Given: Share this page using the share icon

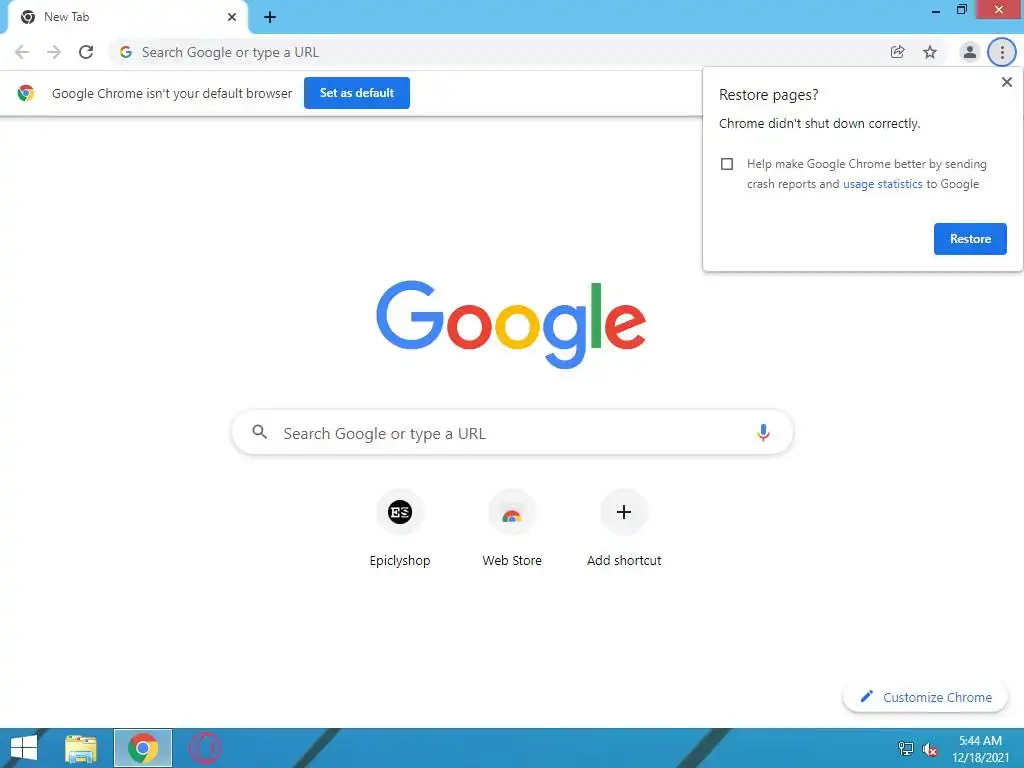Looking at the screenshot, I should (898, 52).
